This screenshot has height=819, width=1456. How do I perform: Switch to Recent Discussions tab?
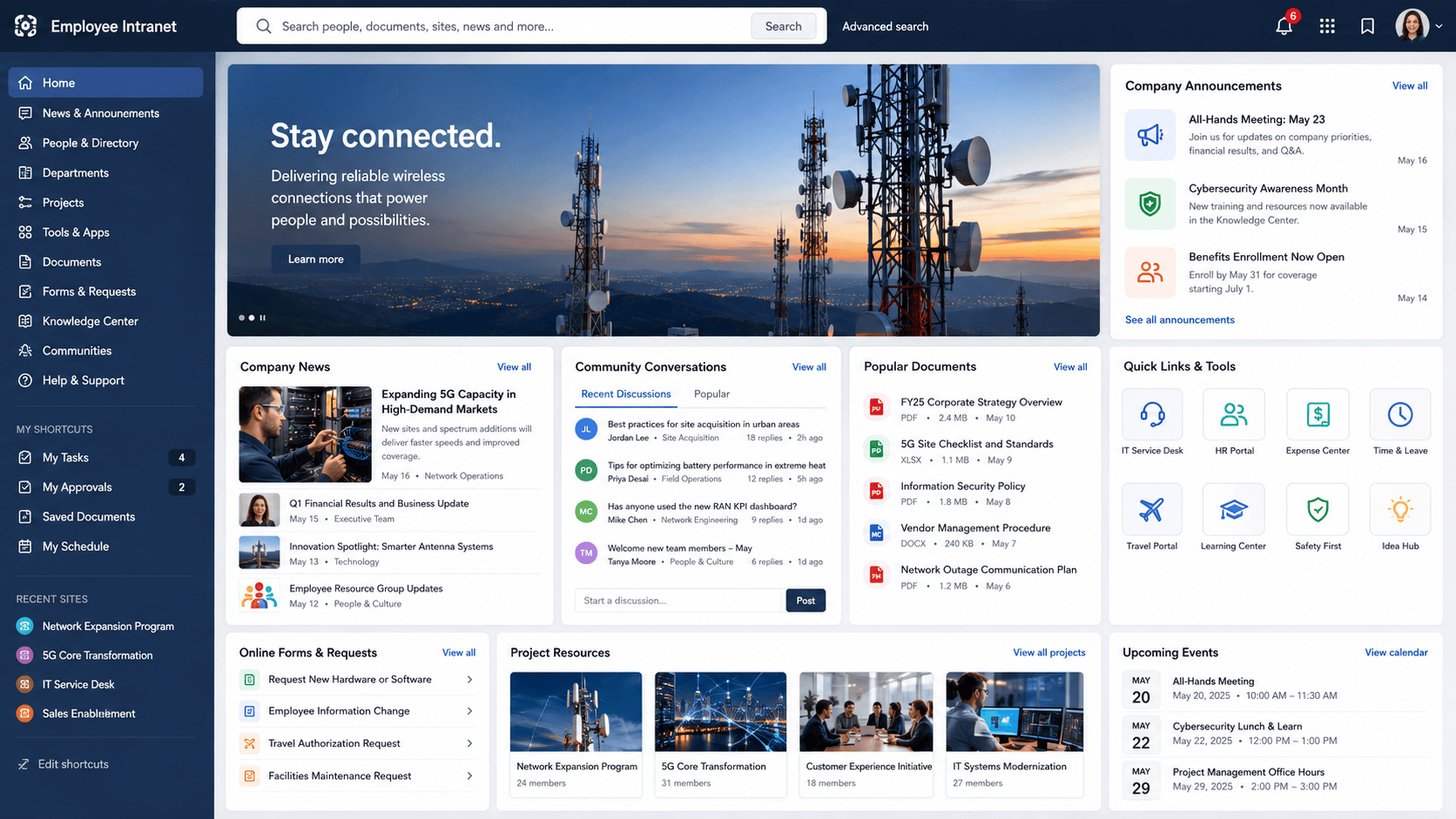tap(626, 394)
